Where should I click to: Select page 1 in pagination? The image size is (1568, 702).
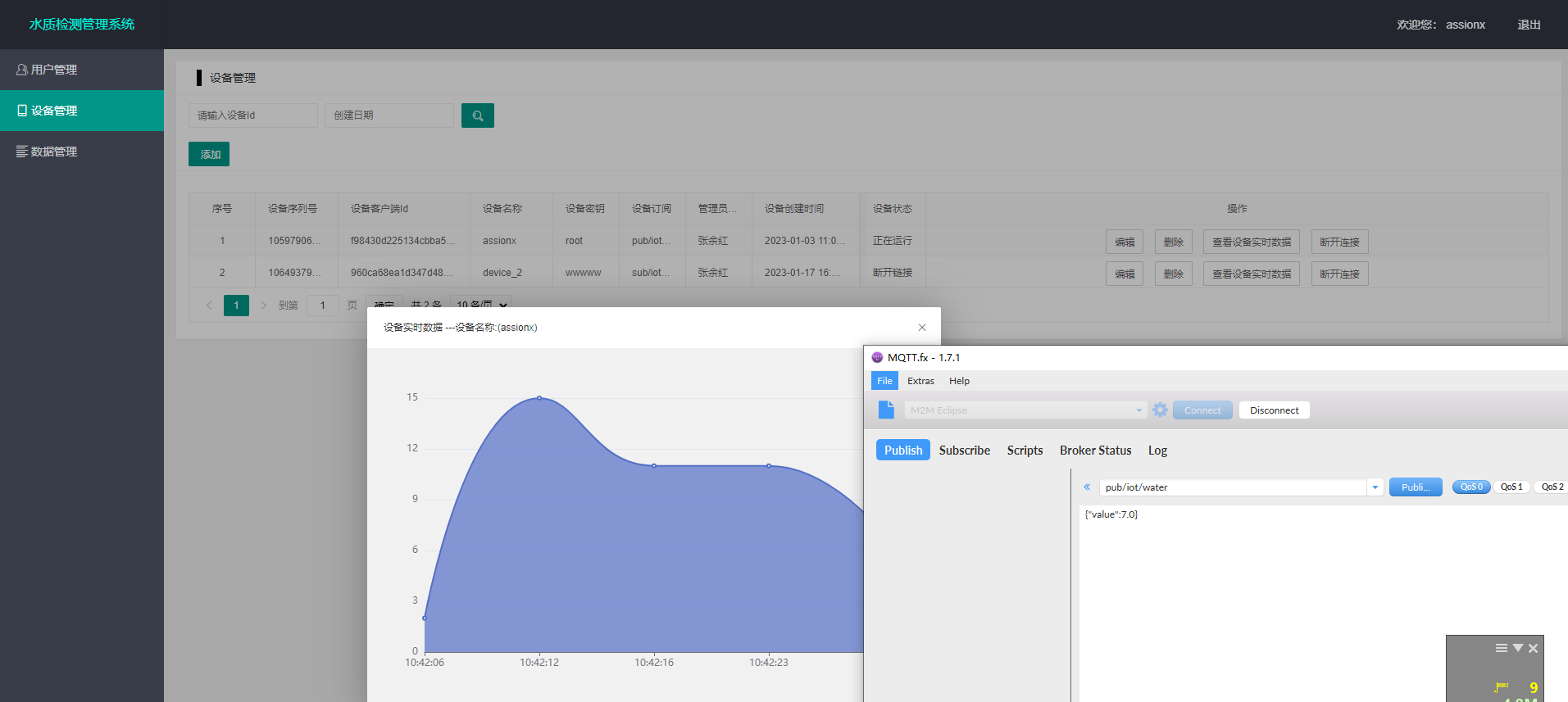[x=236, y=306]
